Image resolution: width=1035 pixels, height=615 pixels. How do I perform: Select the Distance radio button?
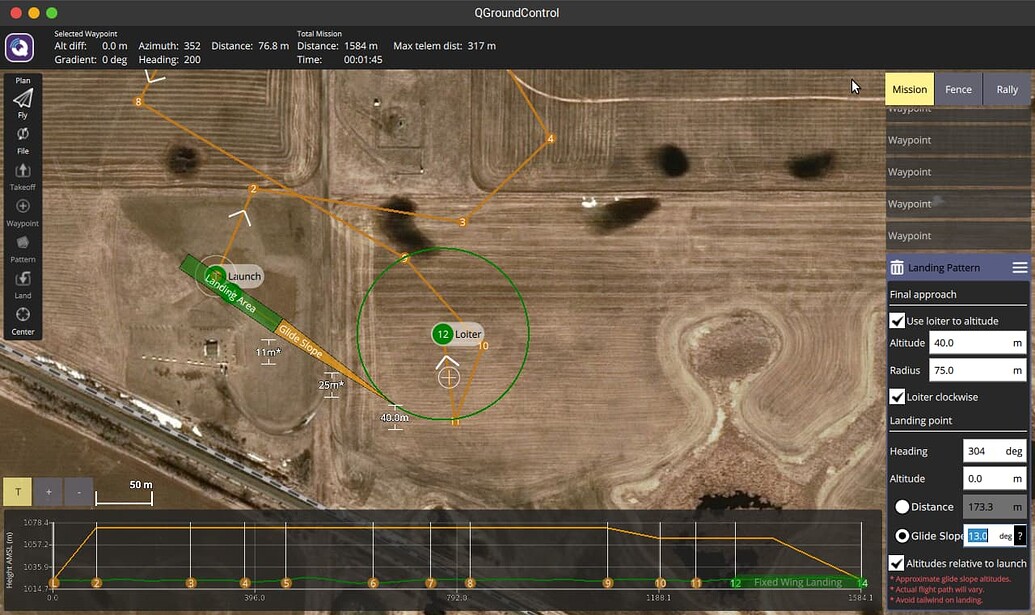pos(902,507)
